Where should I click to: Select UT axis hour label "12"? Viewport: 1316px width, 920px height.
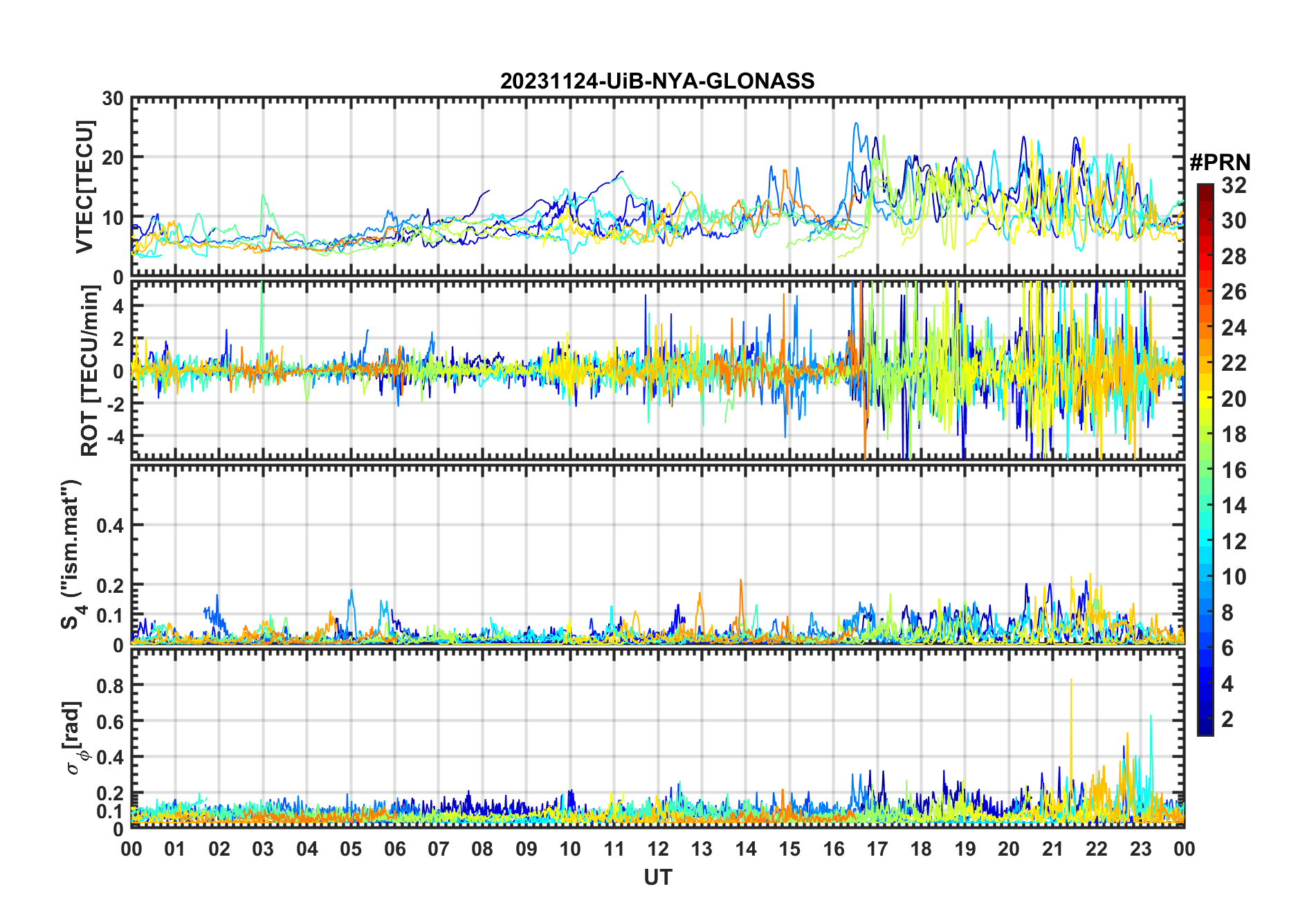click(658, 849)
